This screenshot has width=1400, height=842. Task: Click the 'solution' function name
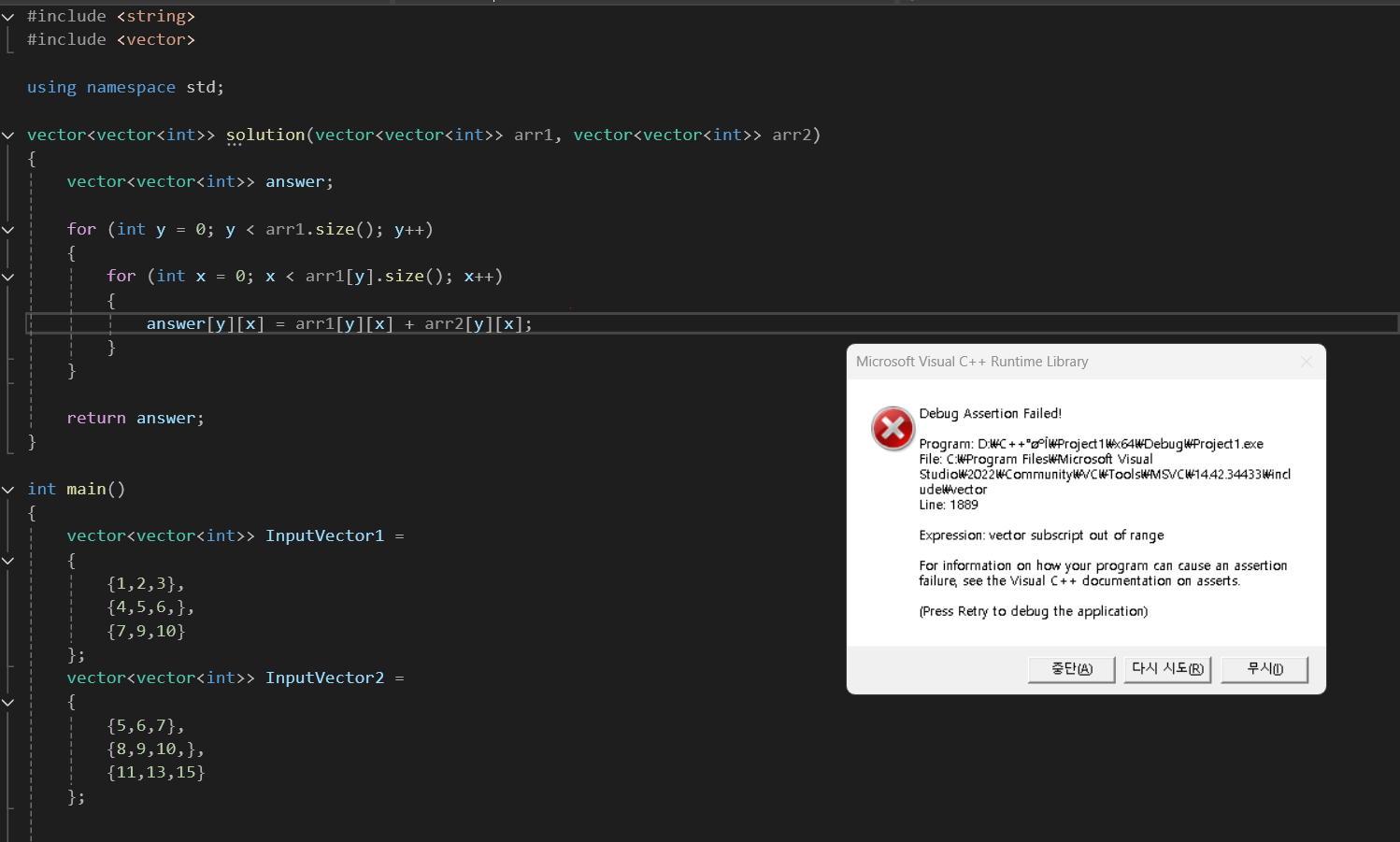[x=265, y=136]
